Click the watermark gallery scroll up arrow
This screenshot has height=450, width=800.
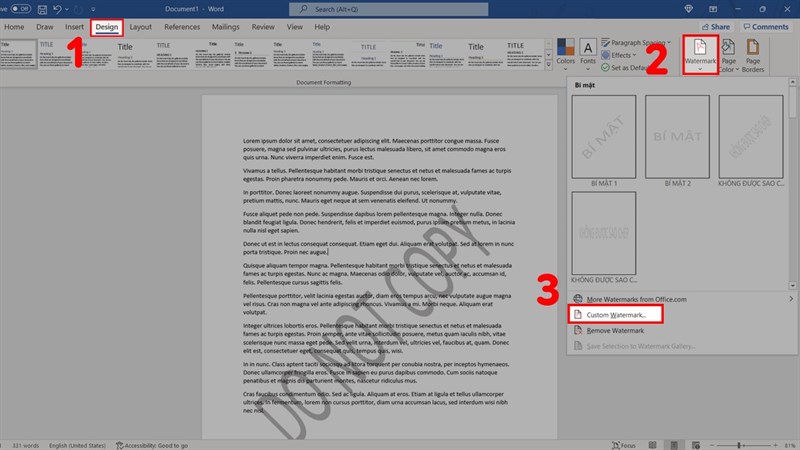pos(792,82)
